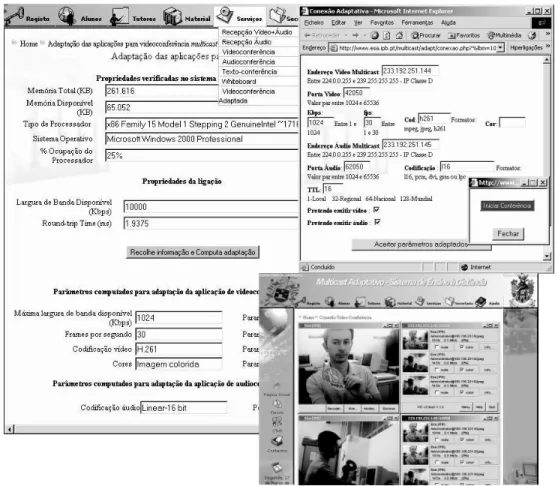Click the Tutores icon in Multicast Adaptativo window navigation

(360, 302)
